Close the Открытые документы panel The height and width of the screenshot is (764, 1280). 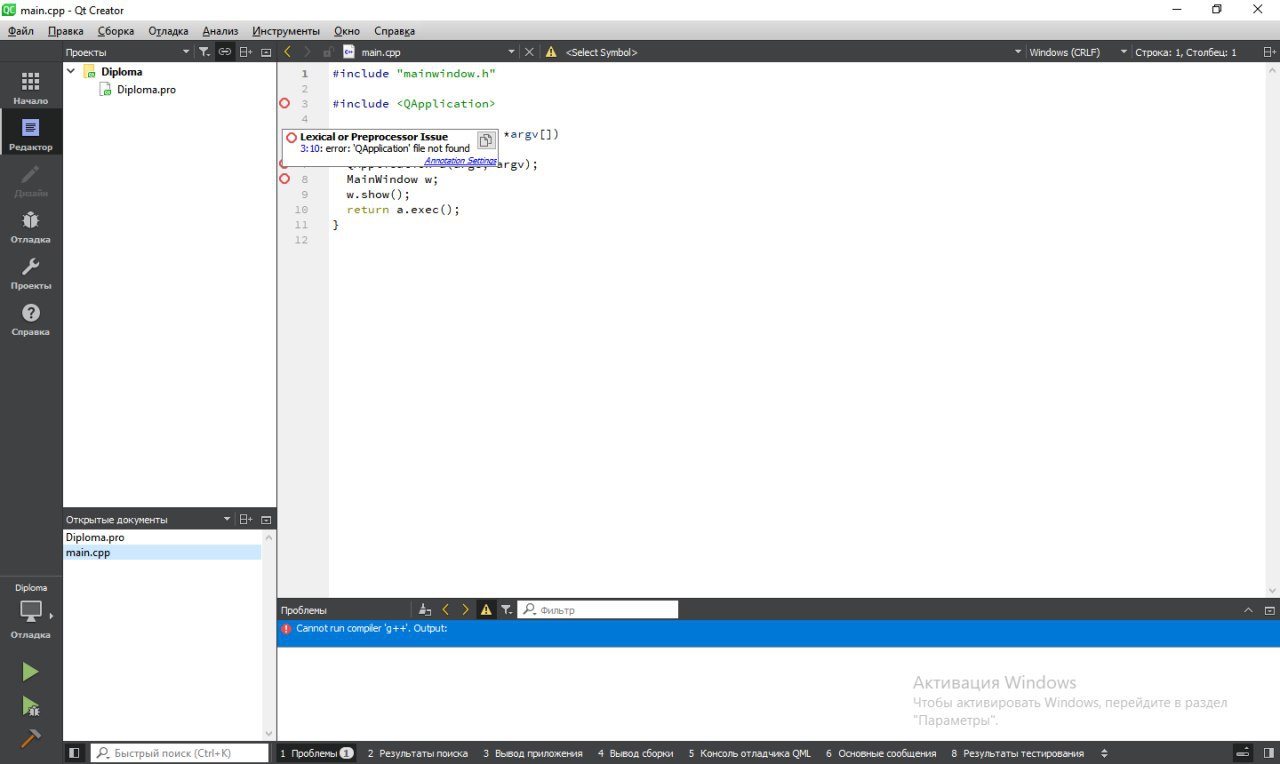click(x=266, y=520)
